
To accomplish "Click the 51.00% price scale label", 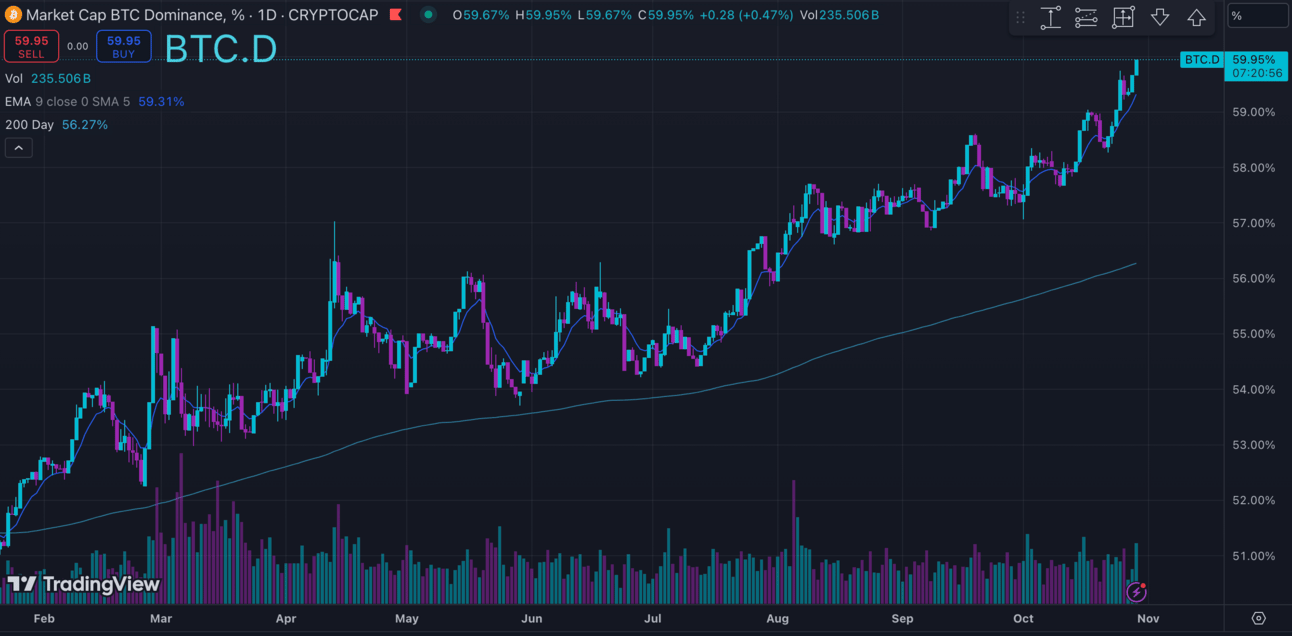I will [x=1253, y=556].
